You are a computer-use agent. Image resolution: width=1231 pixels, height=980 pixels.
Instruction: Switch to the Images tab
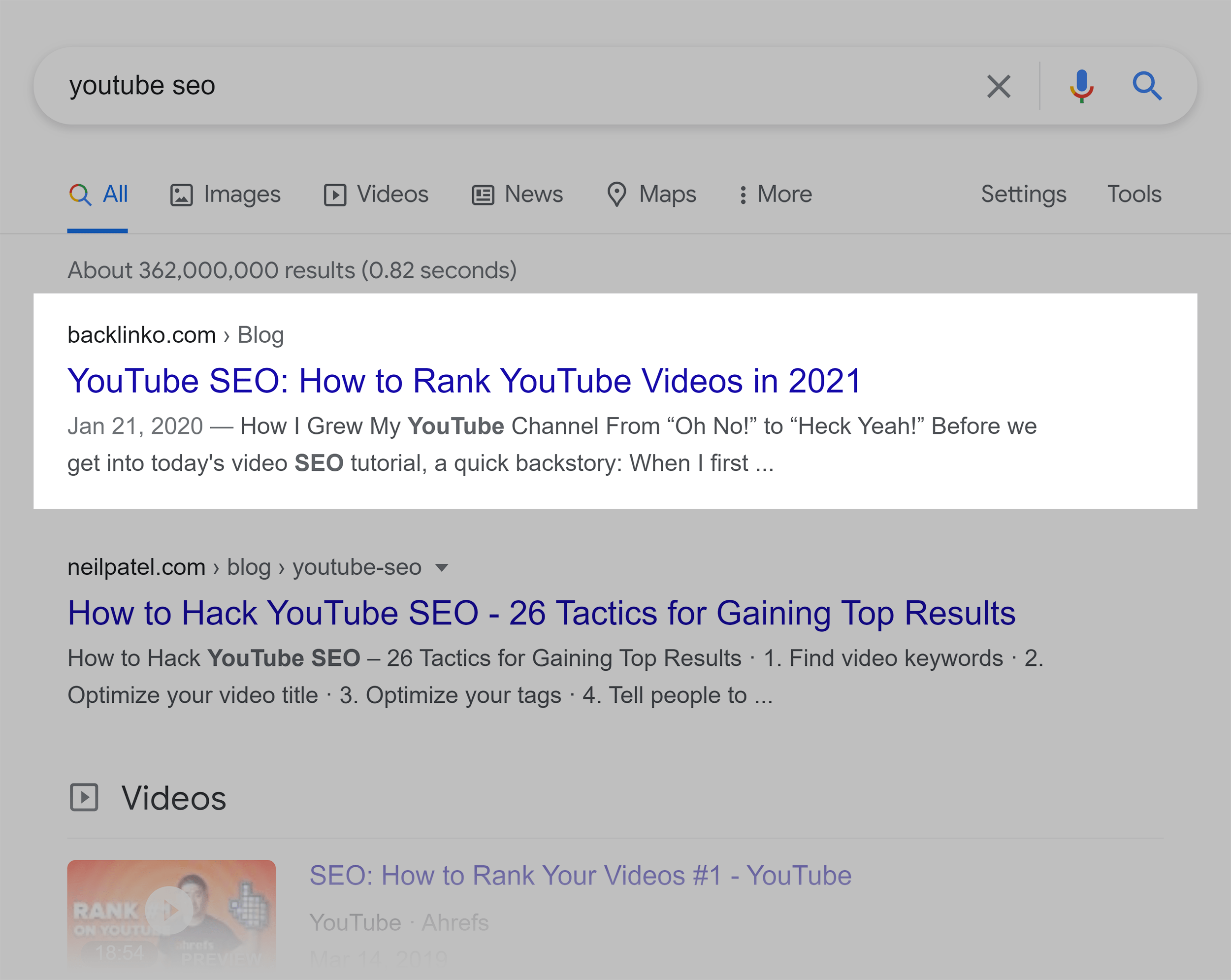[226, 195]
